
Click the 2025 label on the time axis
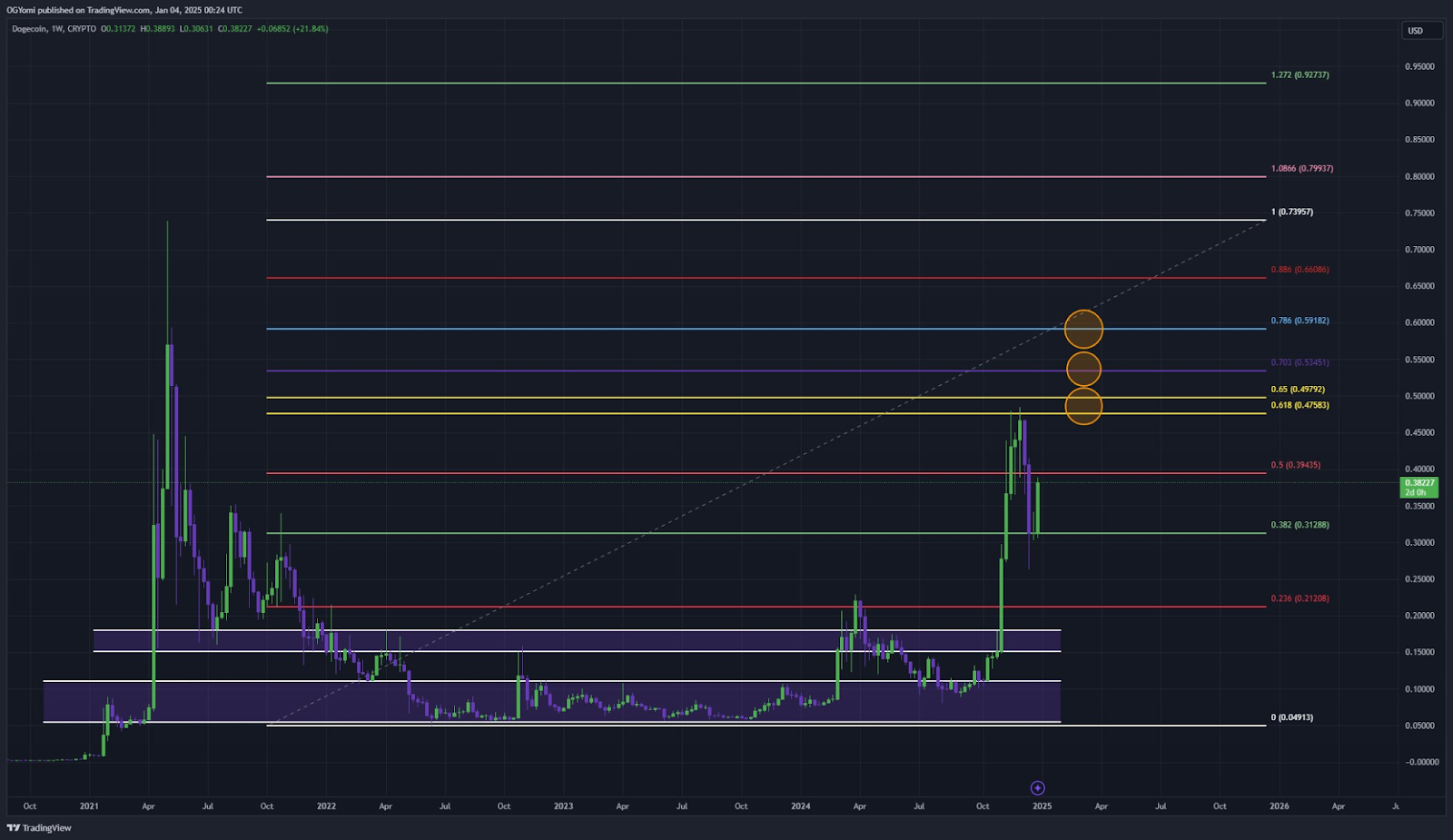tap(1042, 806)
